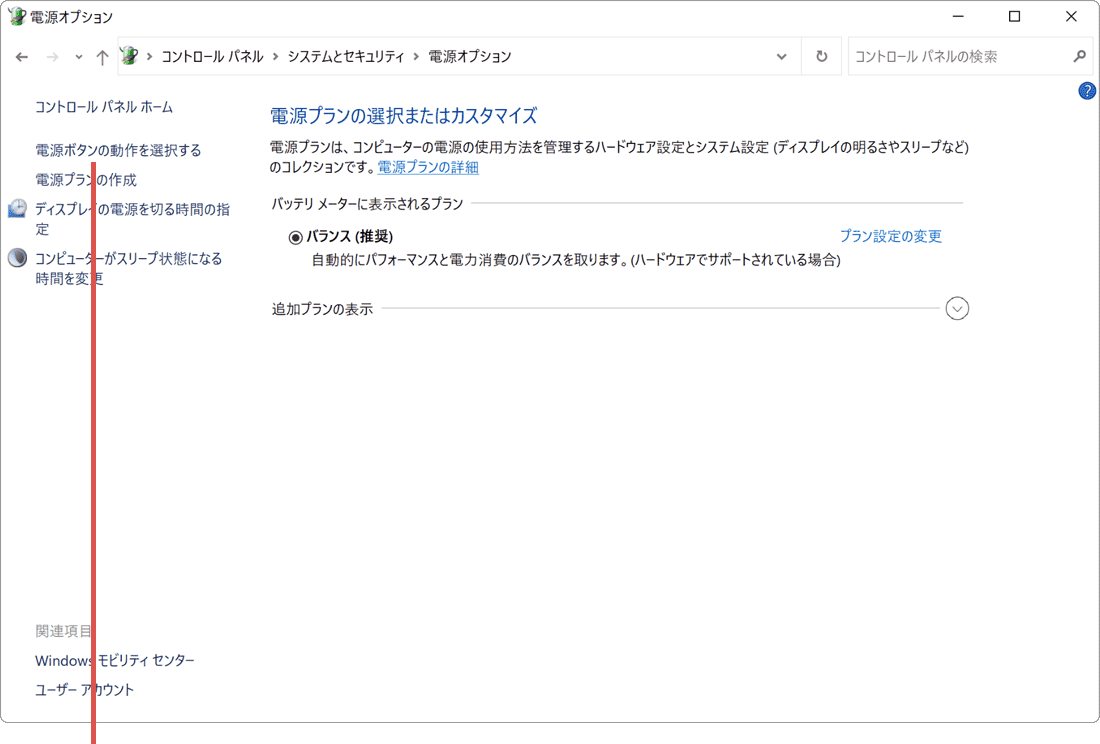1100x744 pixels.
Task: Click the up arrow to go to システムとセキュリティ
Action: coord(102,57)
